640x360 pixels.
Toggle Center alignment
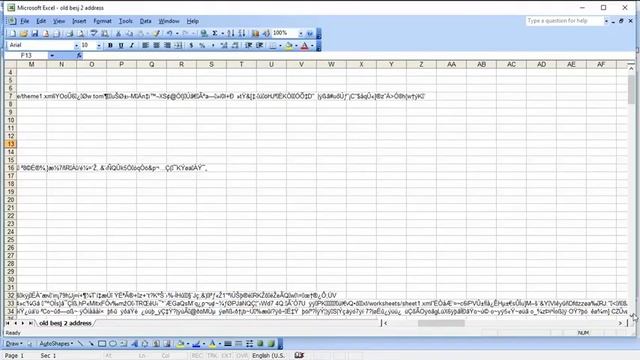coord(156,46)
